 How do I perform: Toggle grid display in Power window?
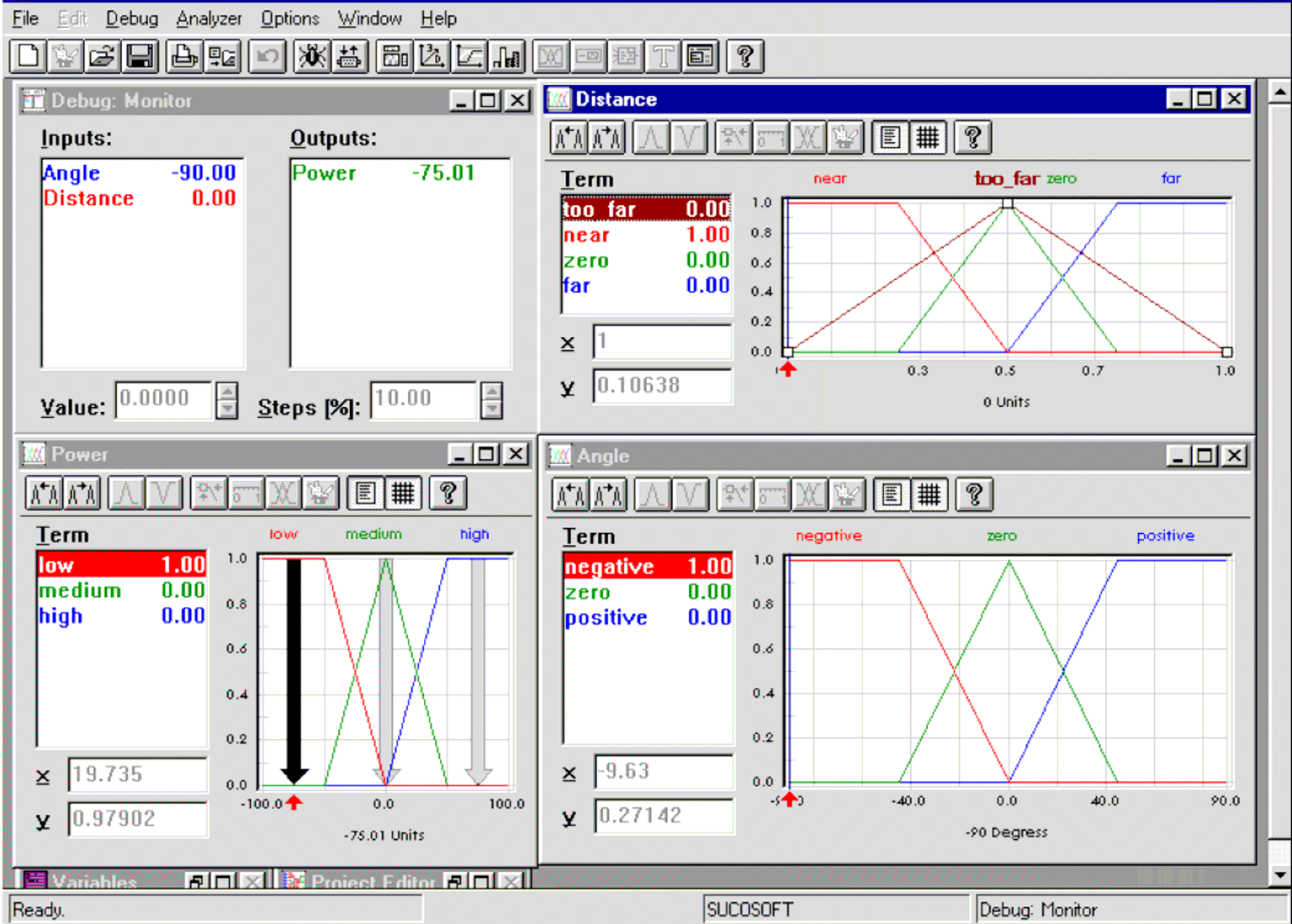coord(403,493)
